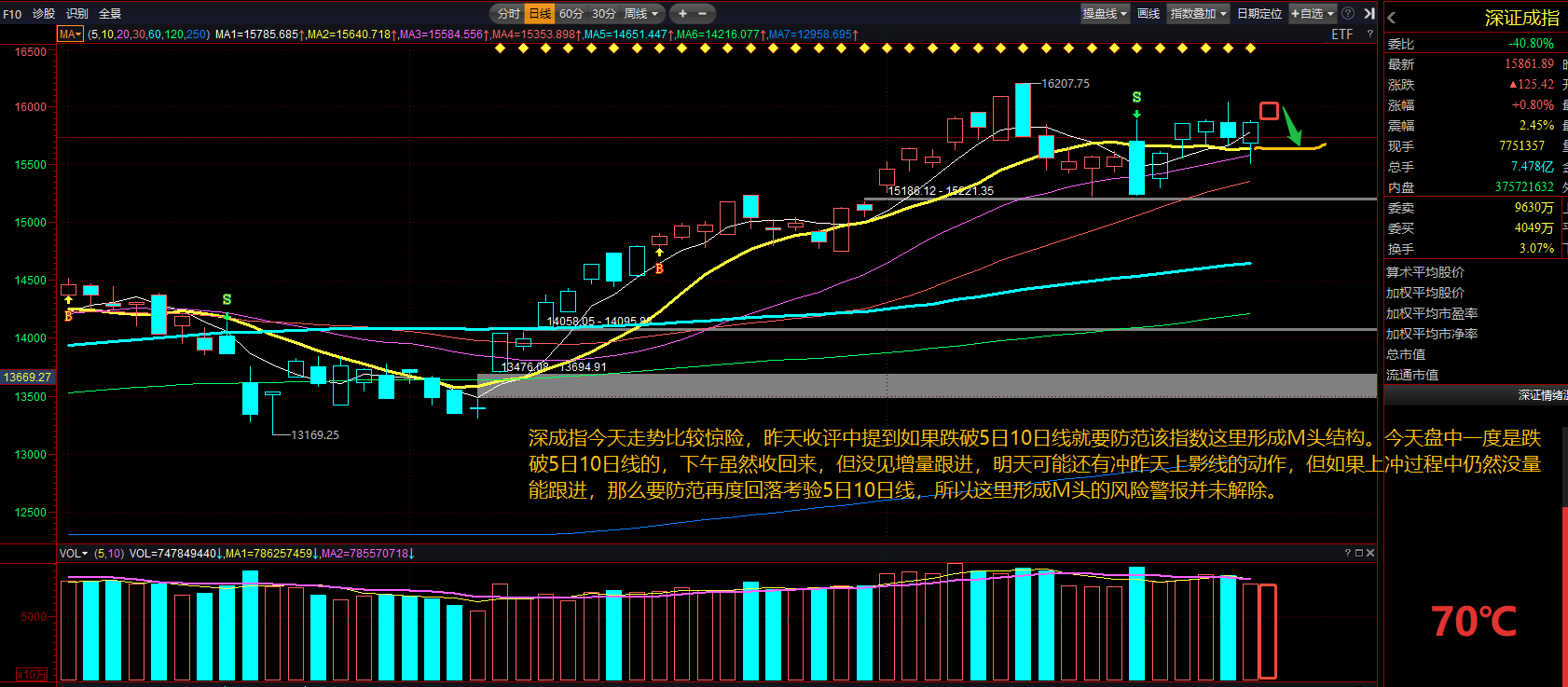The width and height of the screenshot is (1568, 687).
Task: Click the ETF label button
Action: point(1341,34)
